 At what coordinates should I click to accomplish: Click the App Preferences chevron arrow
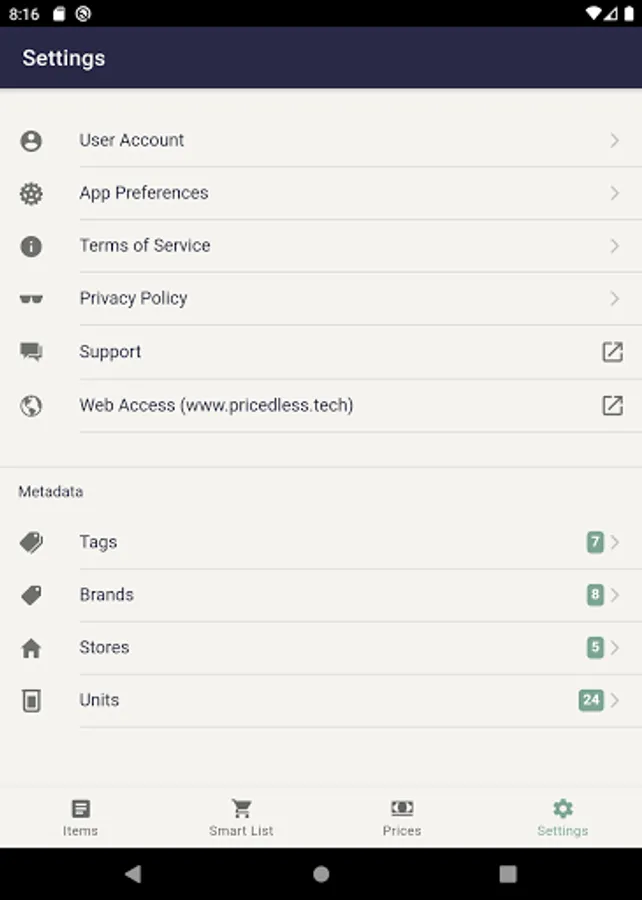pos(614,194)
